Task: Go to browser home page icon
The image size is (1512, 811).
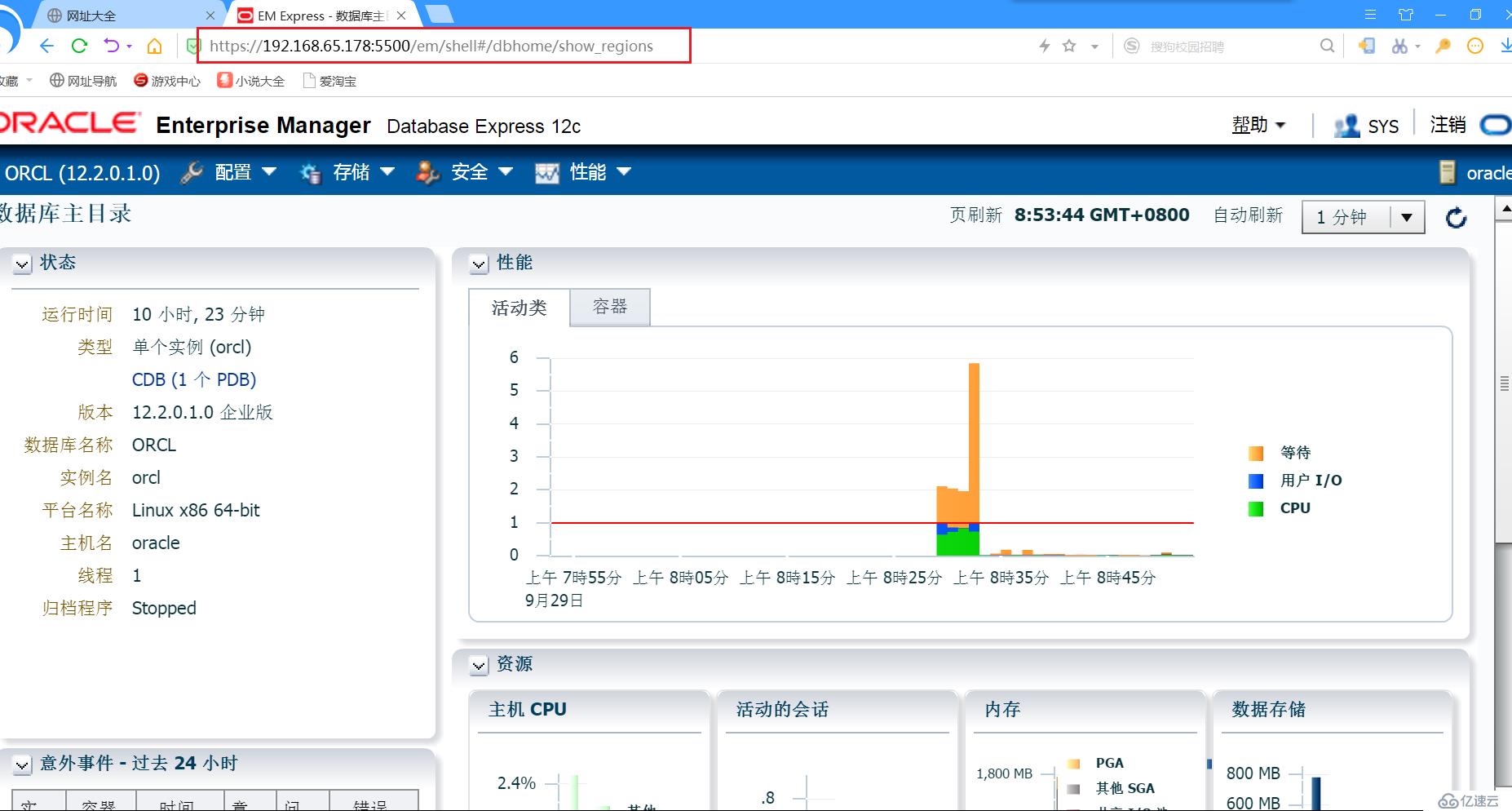Action: pos(154,46)
